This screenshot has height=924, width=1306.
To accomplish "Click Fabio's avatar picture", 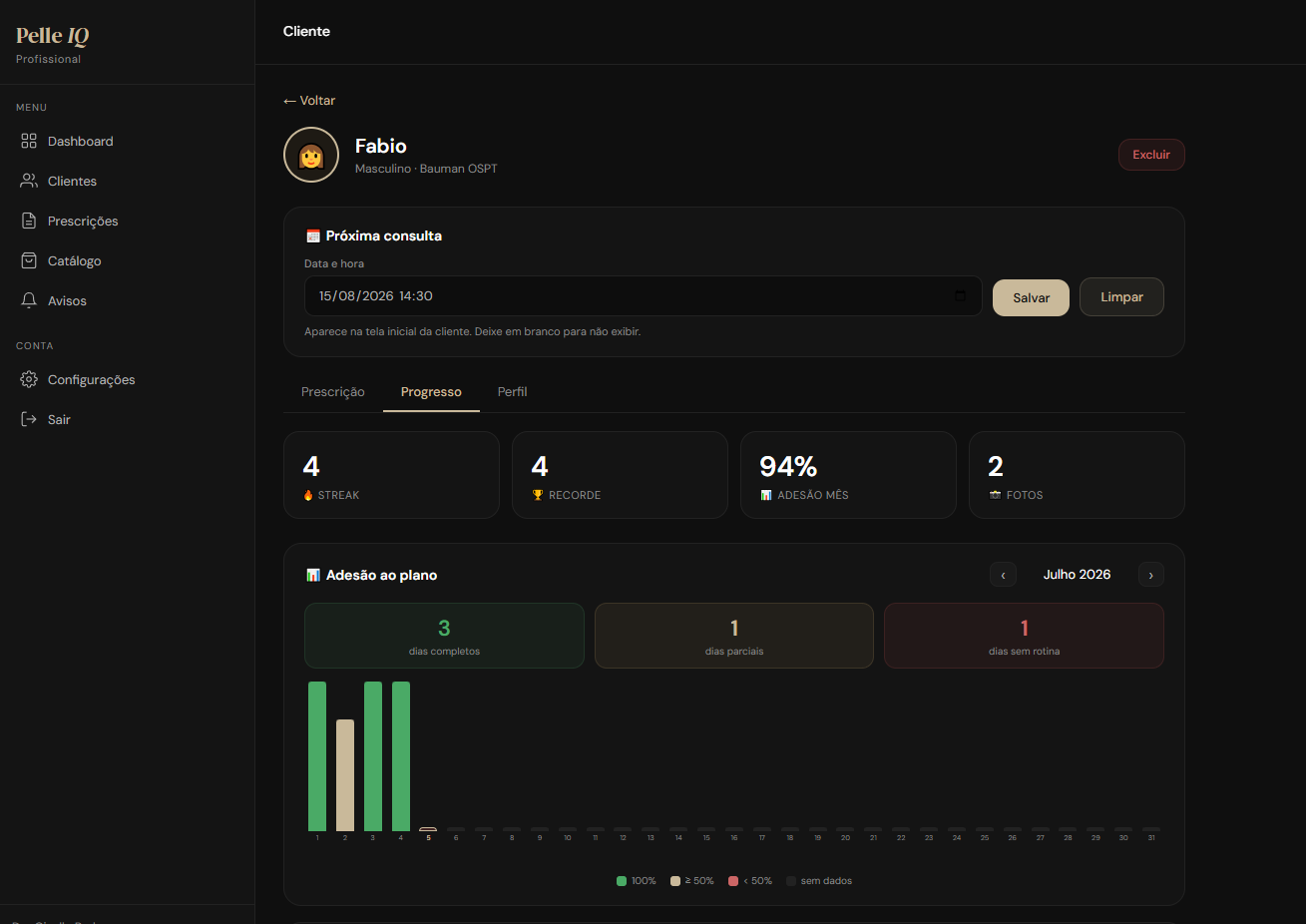I will click(x=311, y=155).
